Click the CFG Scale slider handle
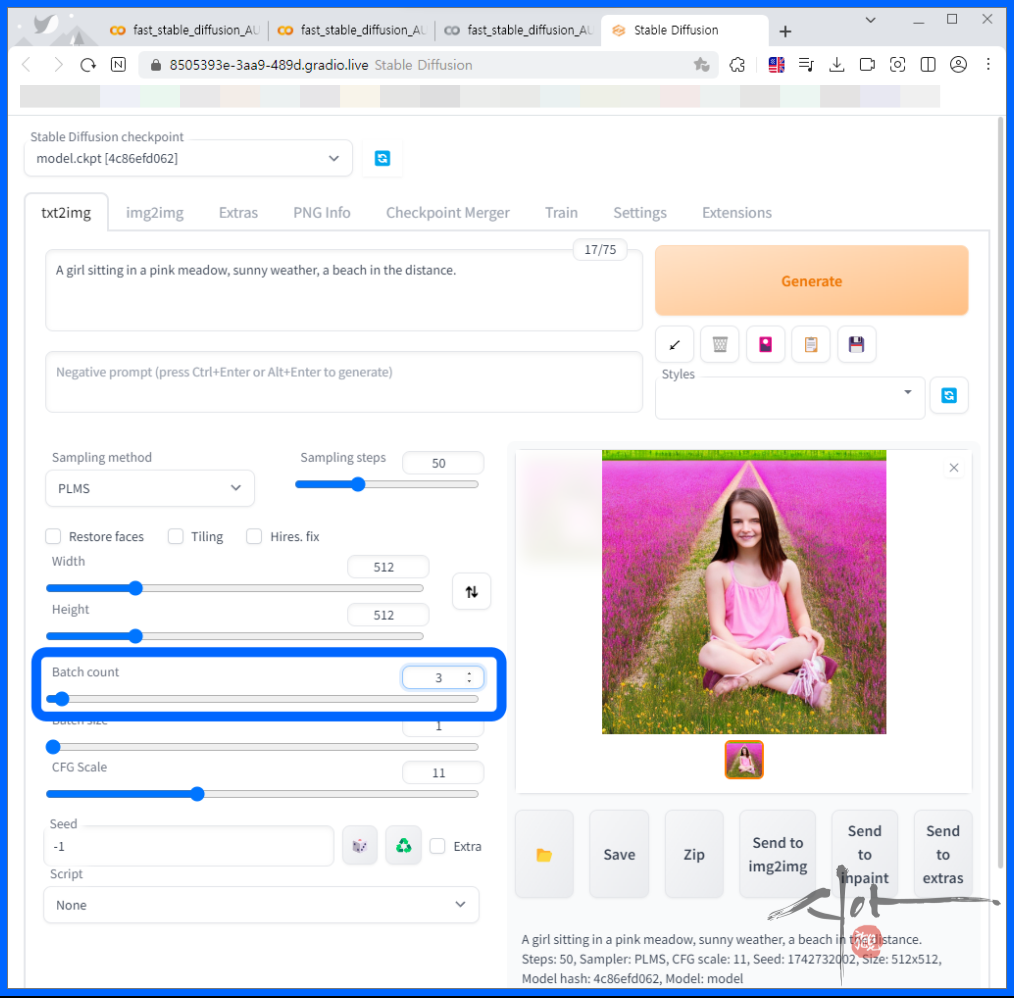Screen dimensions: 1014x998 click(x=197, y=794)
